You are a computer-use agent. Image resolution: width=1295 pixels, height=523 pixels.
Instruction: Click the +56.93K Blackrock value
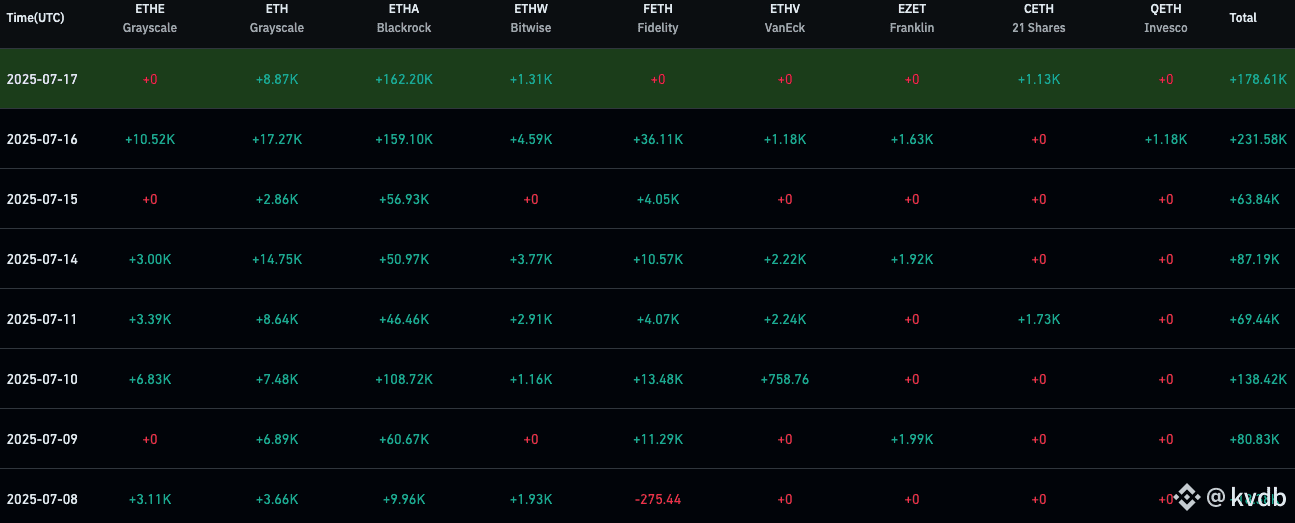[x=404, y=199]
